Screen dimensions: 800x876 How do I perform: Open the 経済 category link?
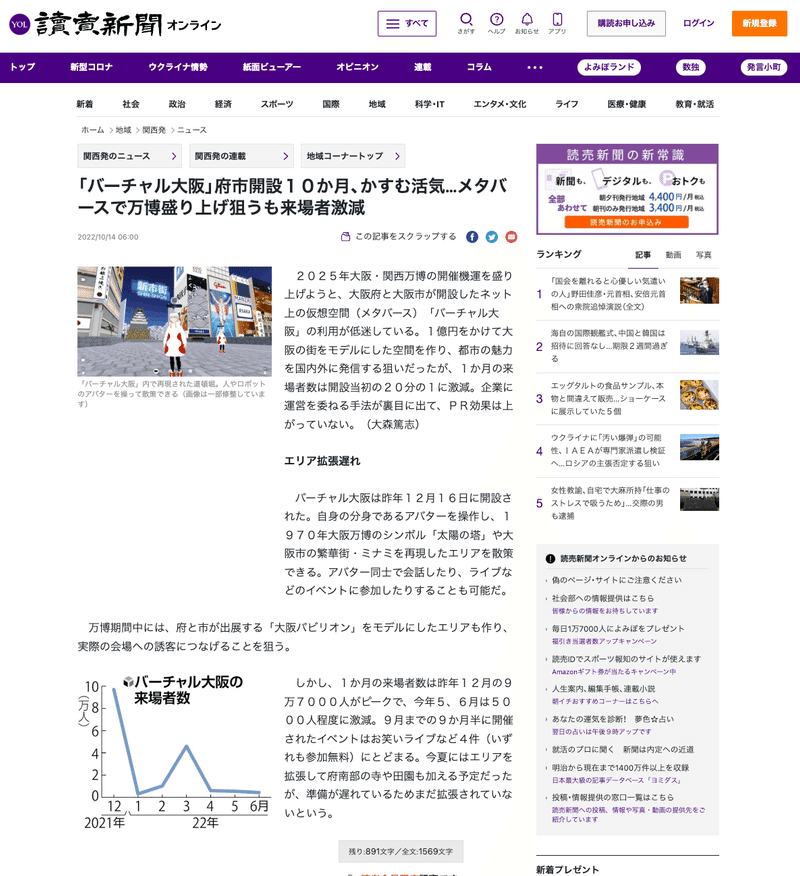pos(223,104)
